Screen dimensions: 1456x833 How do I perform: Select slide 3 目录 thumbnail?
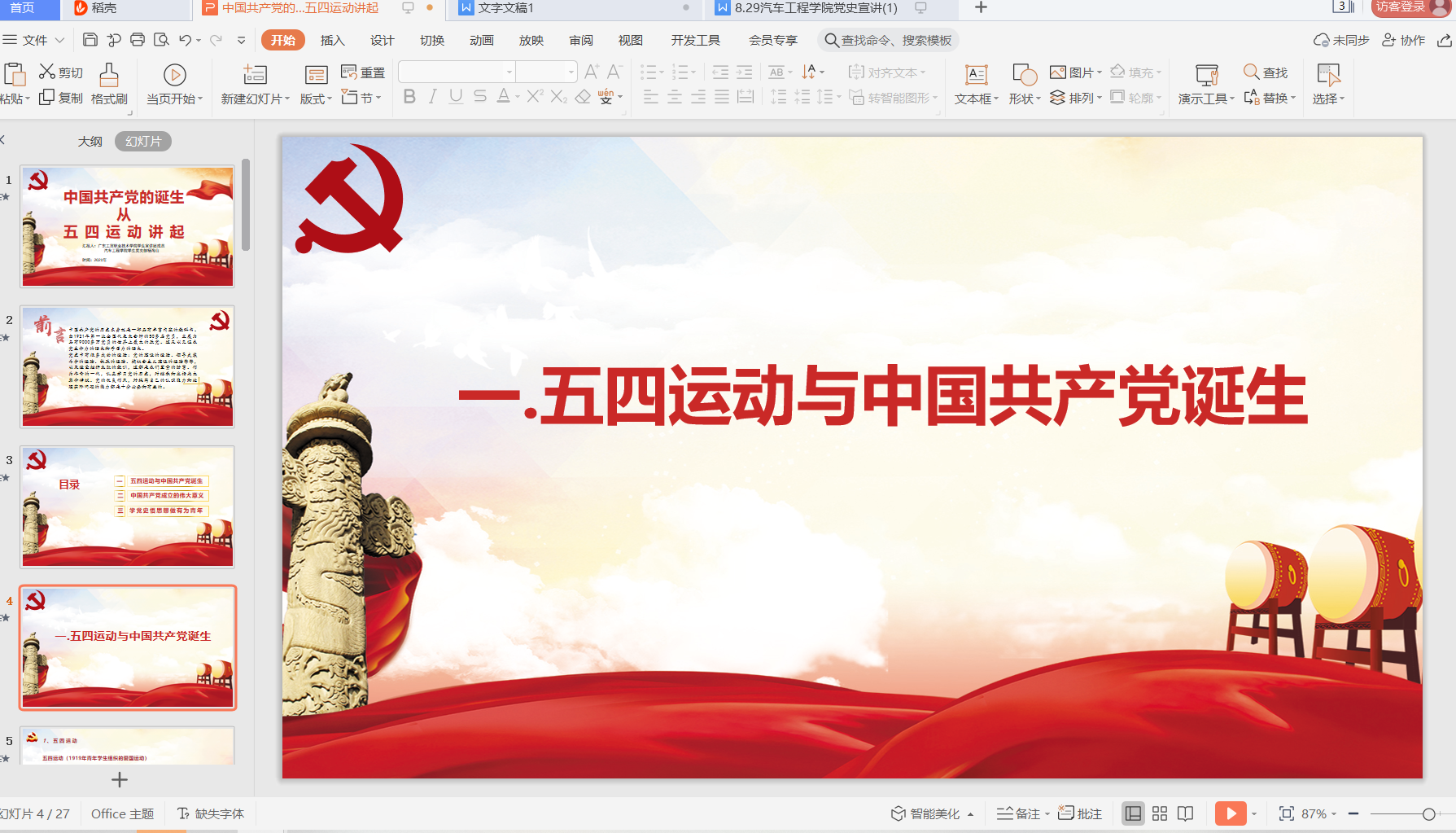tap(128, 506)
